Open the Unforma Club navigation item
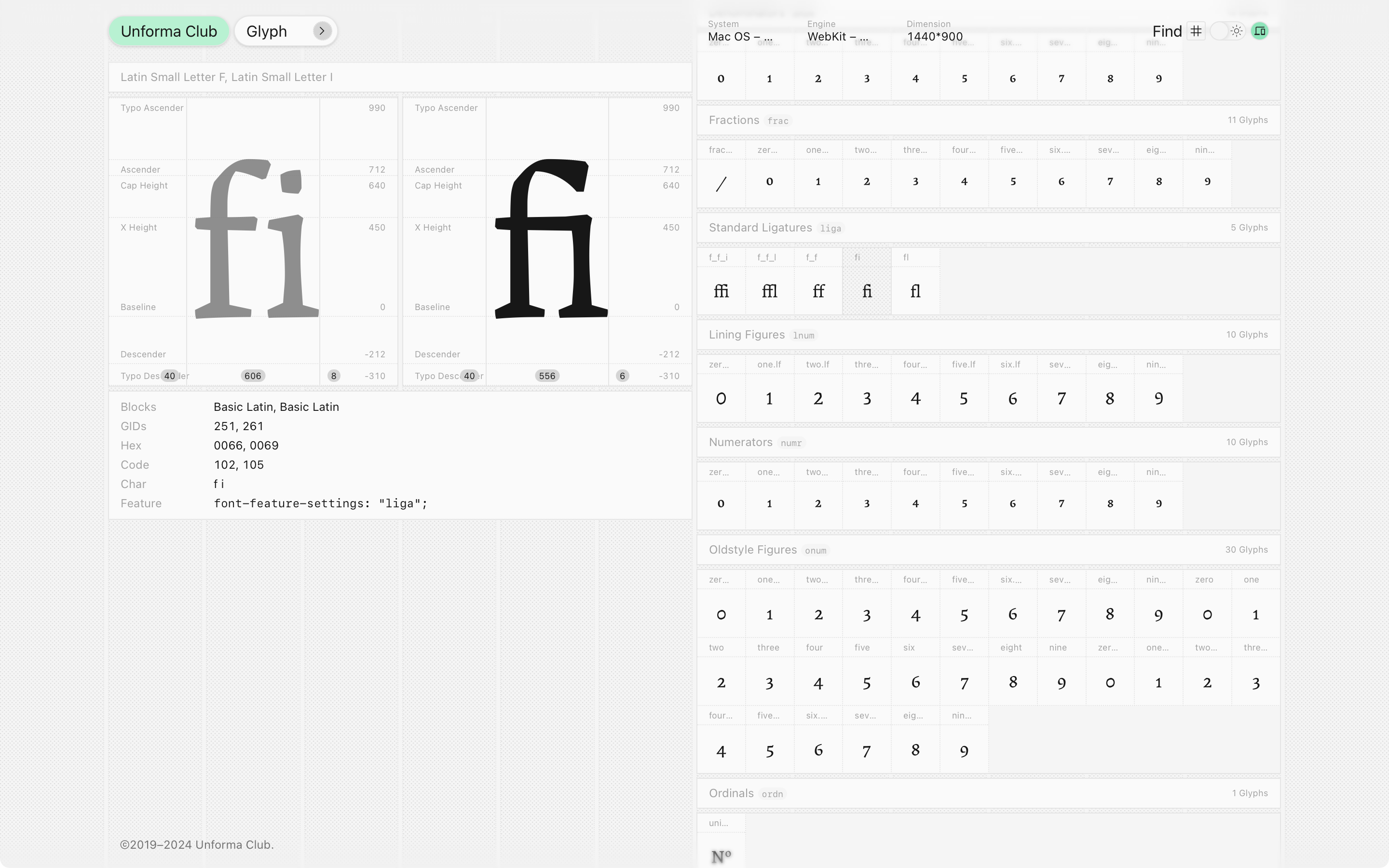This screenshot has width=1389, height=868. [x=169, y=31]
